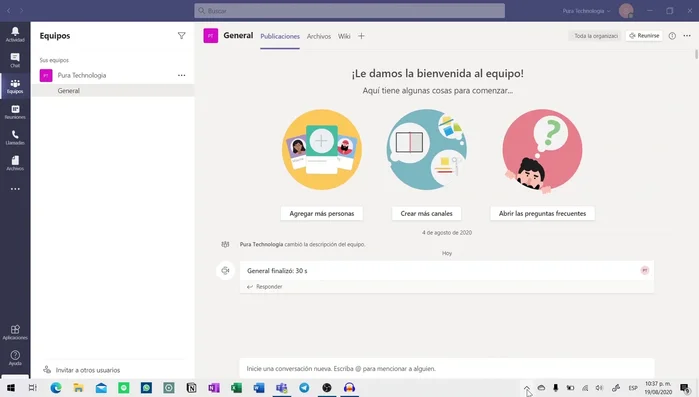Open the Chat section in sidebar
The width and height of the screenshot is (699, 397).
click(x=15, y=60)
